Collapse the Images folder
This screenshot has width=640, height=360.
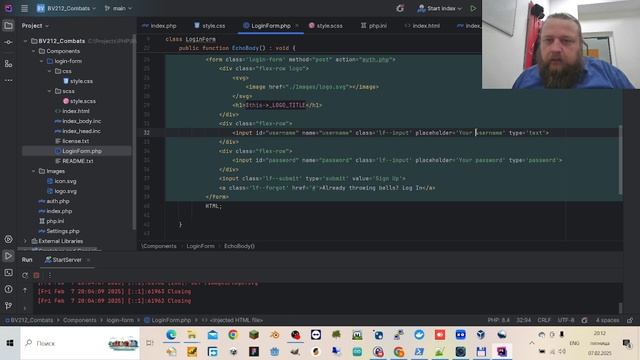coord(33,171)
